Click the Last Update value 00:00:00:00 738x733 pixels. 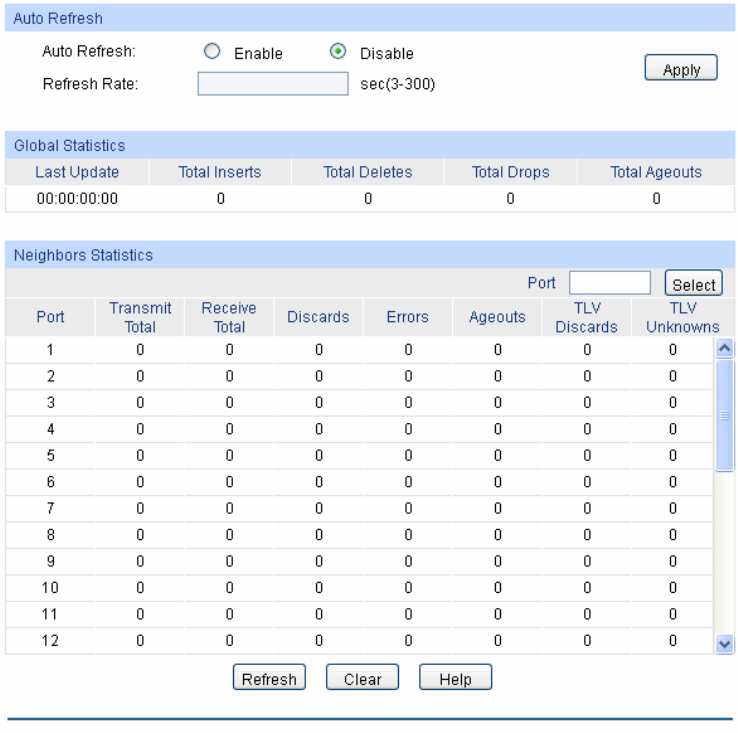(77, 199)
